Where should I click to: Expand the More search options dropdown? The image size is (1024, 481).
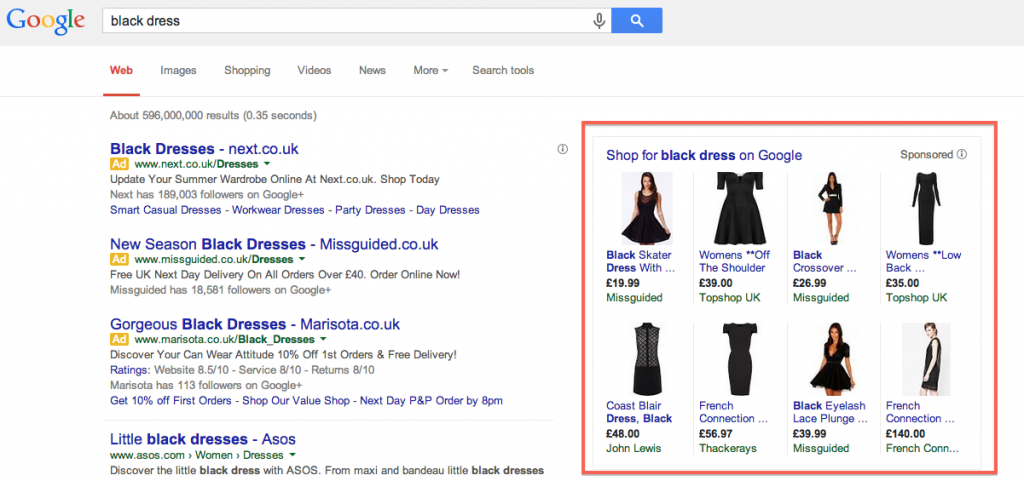430,71
